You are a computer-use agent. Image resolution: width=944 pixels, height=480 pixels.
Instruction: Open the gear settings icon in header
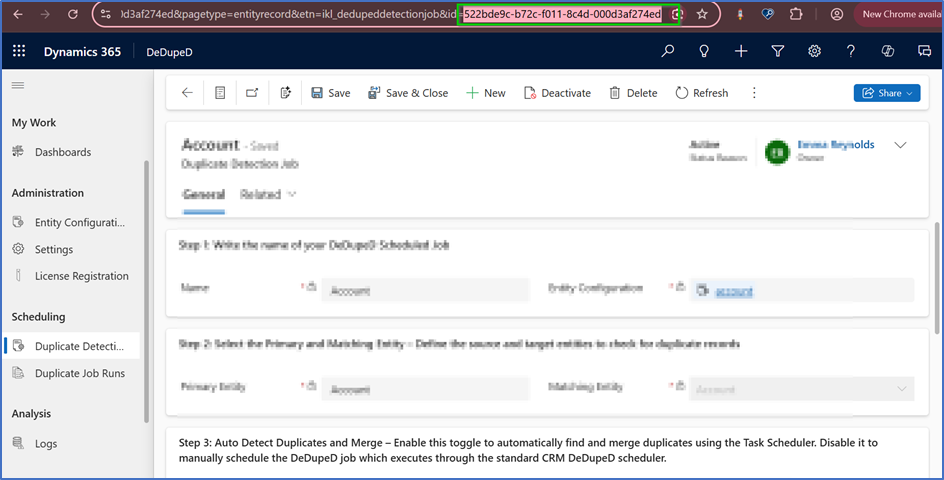pos(815,51)
